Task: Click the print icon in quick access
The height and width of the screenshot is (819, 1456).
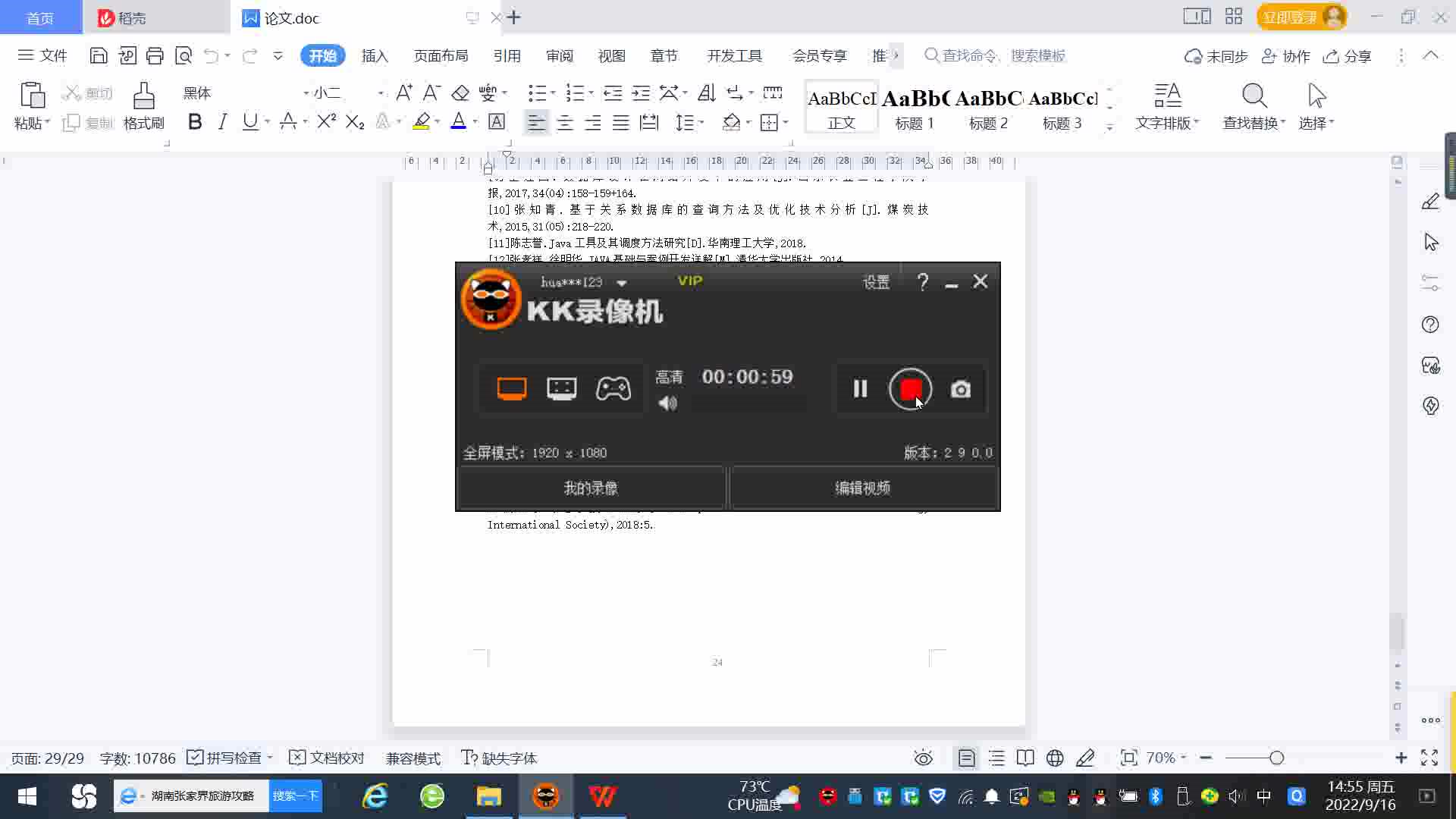Action: point(155,55)
